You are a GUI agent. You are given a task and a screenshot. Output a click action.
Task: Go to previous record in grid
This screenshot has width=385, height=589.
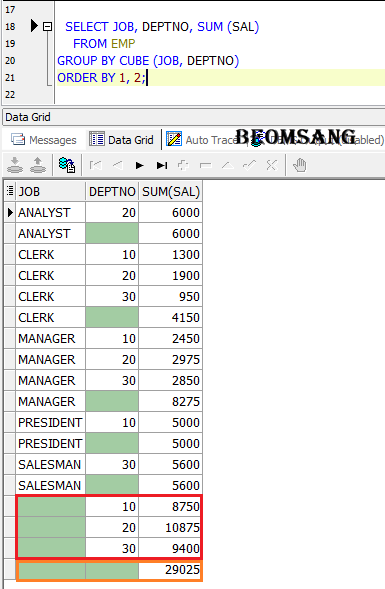(118, 165)
